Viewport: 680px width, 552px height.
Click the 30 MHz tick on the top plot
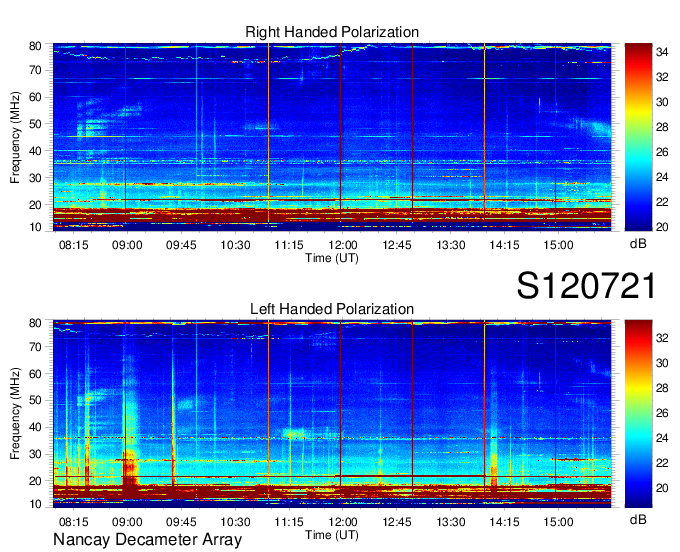[35, 178]
